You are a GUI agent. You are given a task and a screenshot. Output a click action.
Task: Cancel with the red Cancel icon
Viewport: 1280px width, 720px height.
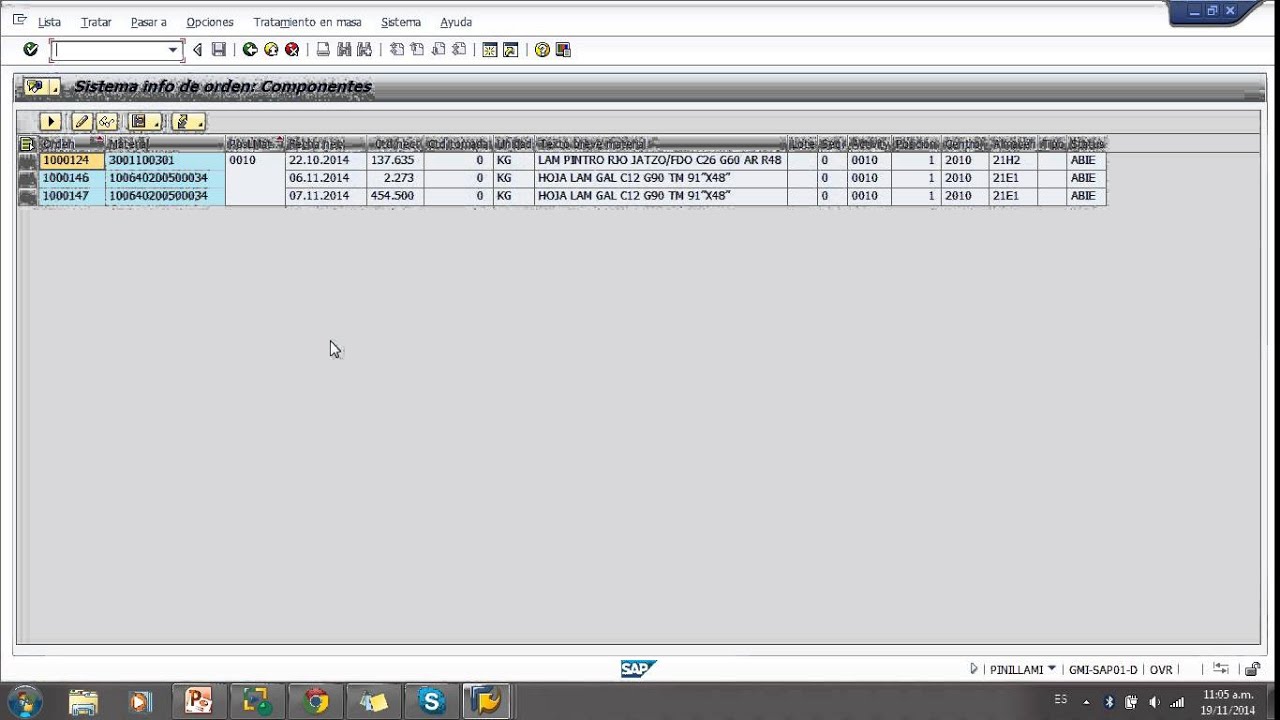click(x=292, y=49)
